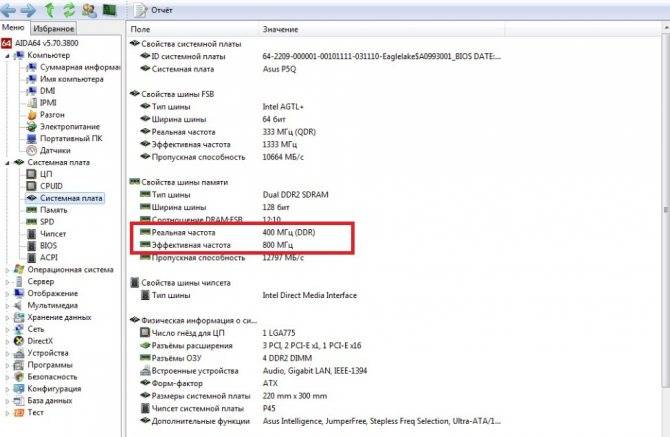Click the P45 chipset value
Viewport: 670px width, 437px height.
(x=269, y=409)
